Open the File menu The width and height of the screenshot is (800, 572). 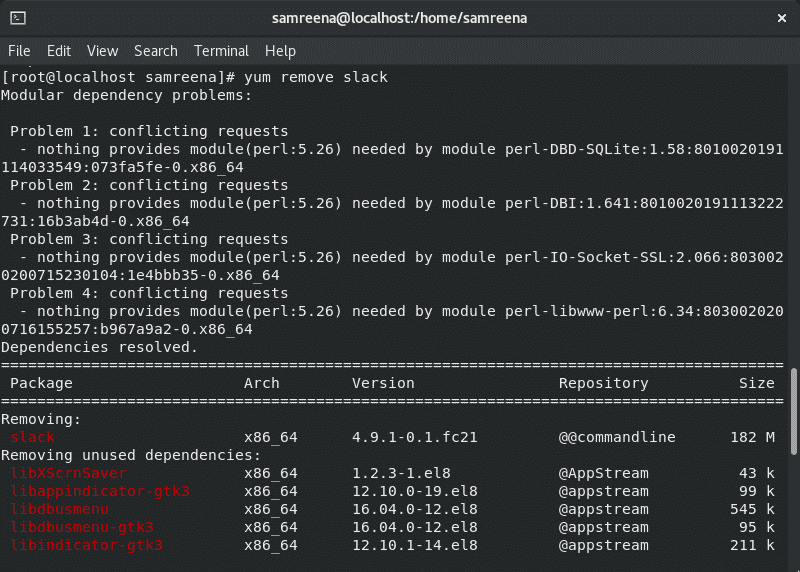19,51
